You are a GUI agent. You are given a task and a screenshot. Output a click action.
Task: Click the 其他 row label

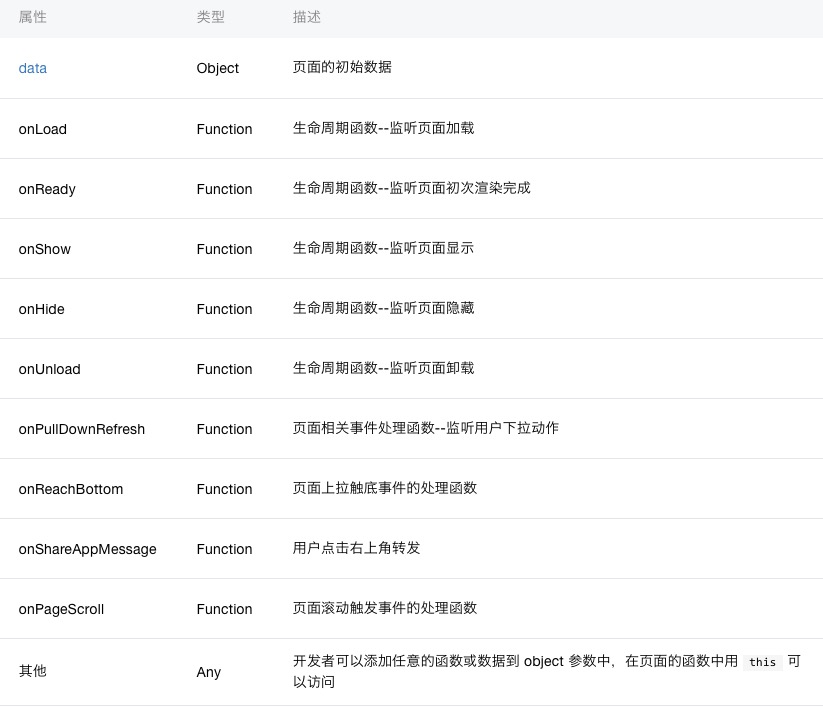pyautogui.click(x=33, y=671)
